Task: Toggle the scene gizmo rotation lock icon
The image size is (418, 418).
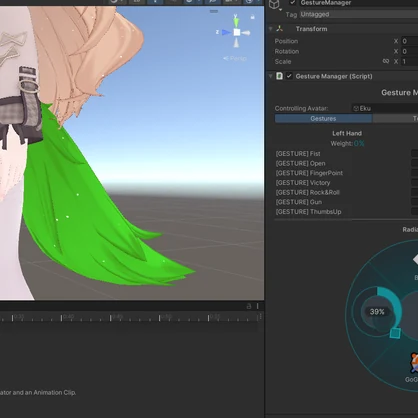Action: coord(253,17)
